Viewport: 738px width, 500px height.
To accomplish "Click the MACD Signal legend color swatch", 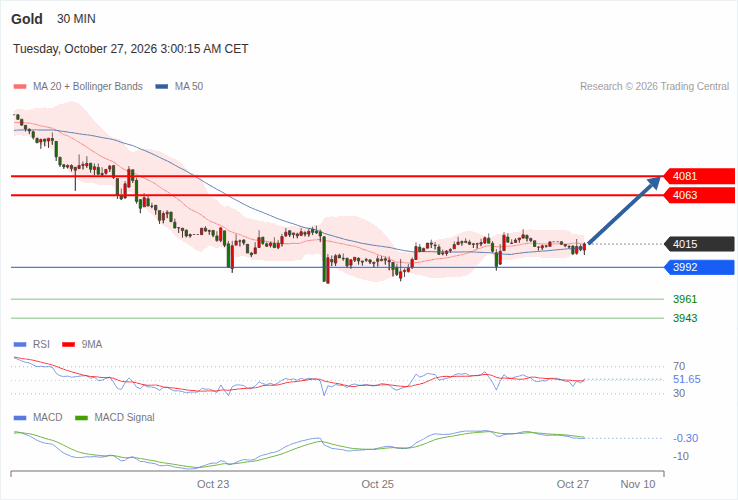I will [x=82, y=418].
